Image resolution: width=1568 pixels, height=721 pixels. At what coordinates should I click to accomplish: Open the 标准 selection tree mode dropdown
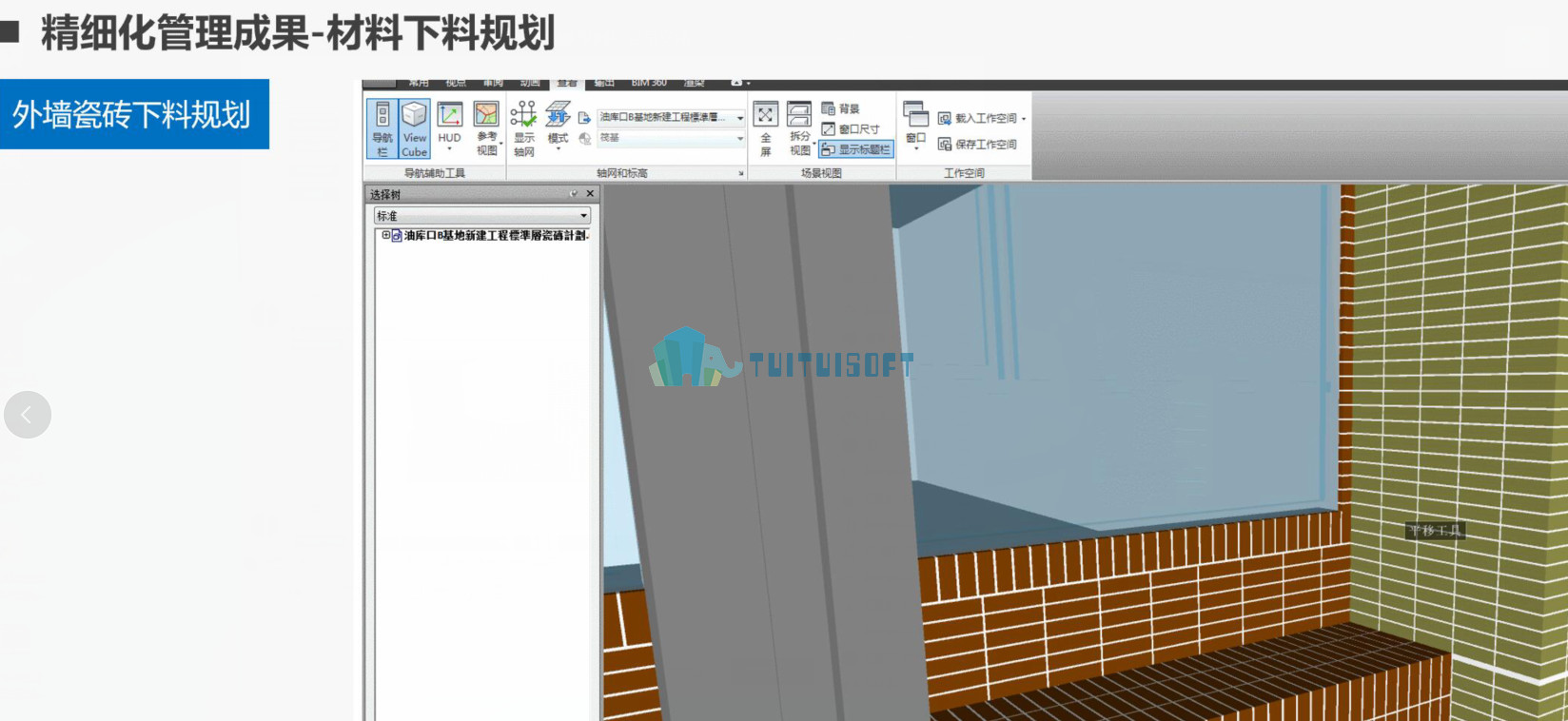coord(482,216)
